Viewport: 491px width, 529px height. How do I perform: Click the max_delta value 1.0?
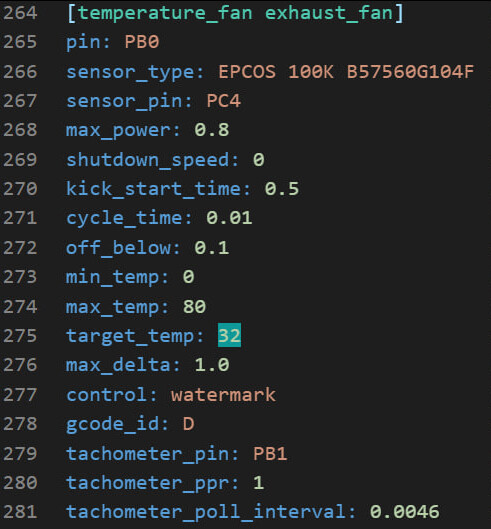coord(212,365)
